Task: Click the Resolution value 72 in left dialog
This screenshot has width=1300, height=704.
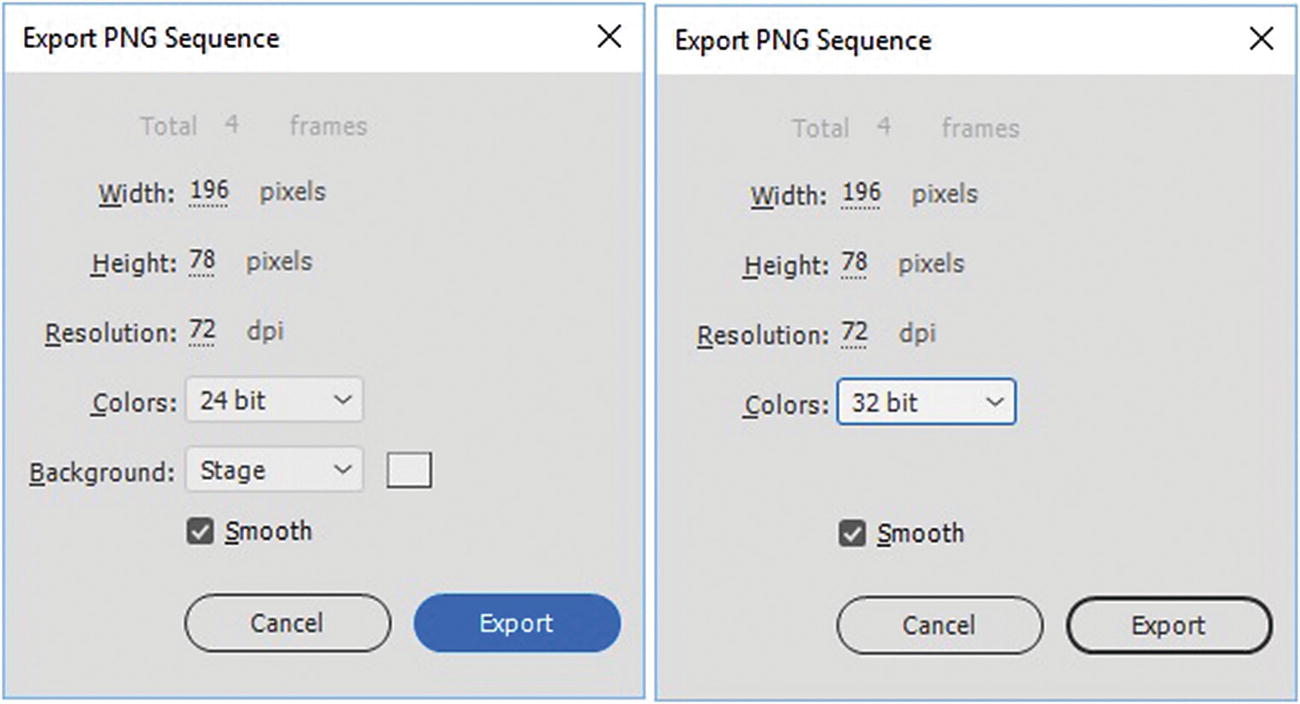Action: [202, 331]
